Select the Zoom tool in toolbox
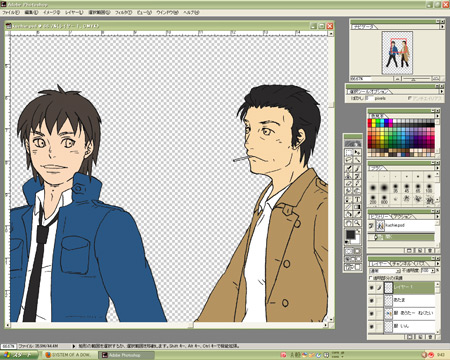The width and height of the screenshot is (450, 360). click(357, 223)
